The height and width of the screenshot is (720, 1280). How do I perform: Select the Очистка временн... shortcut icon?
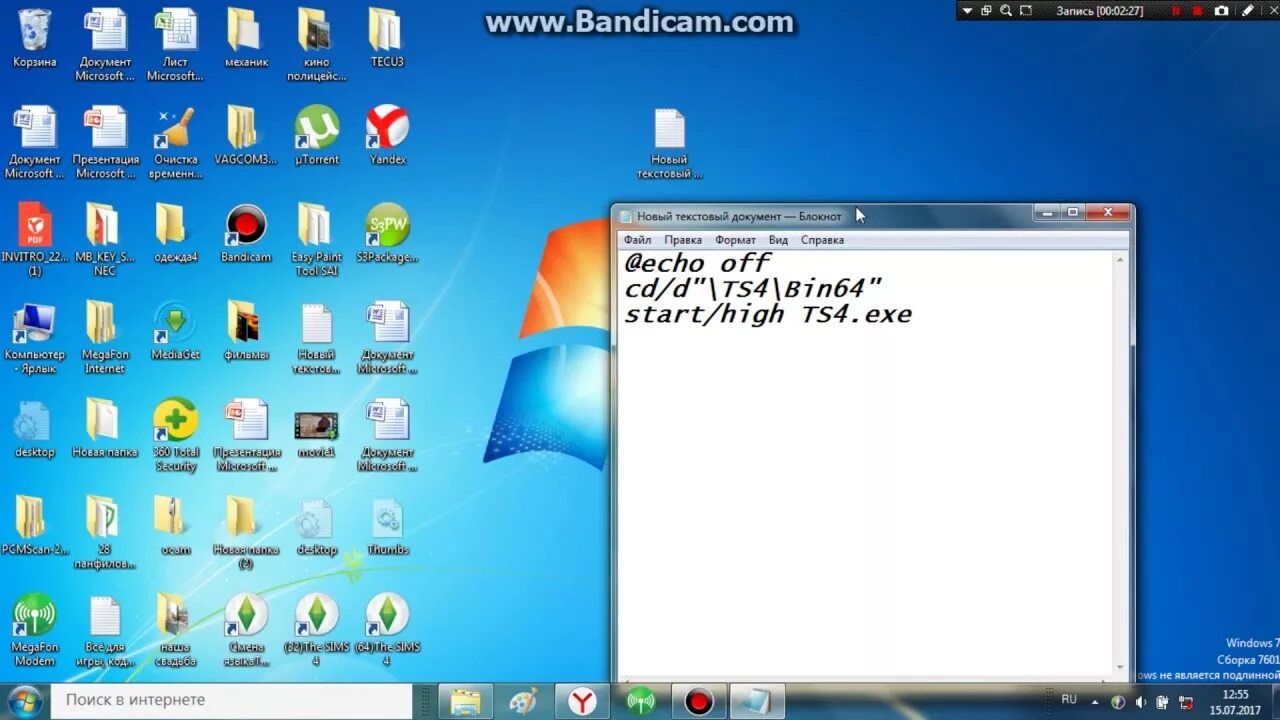(175, 142)
